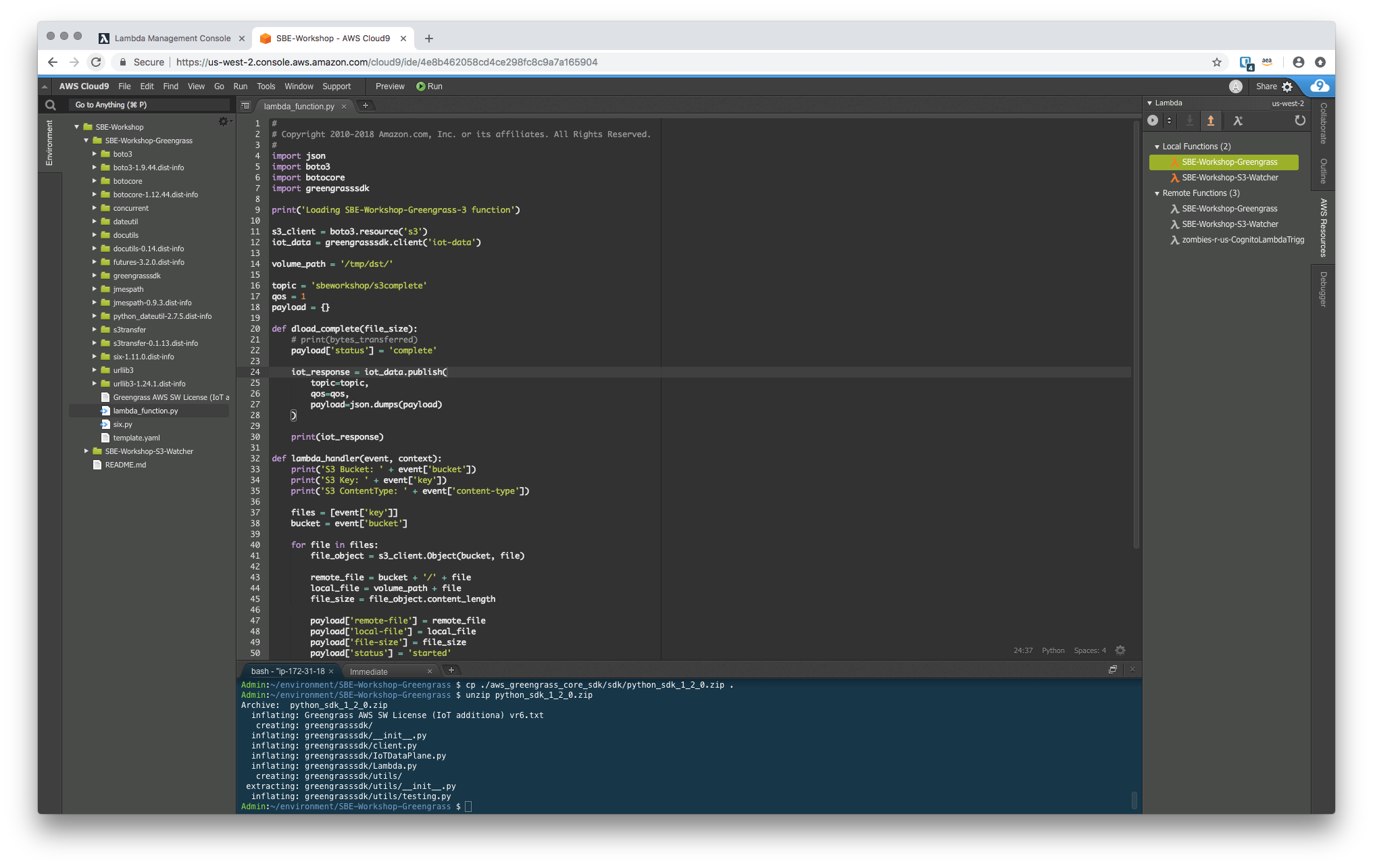Screen dimensions: 1373x868
Task: Deploy the selected Lambda function (upload arrow)
Action: tap(1211, 121)
